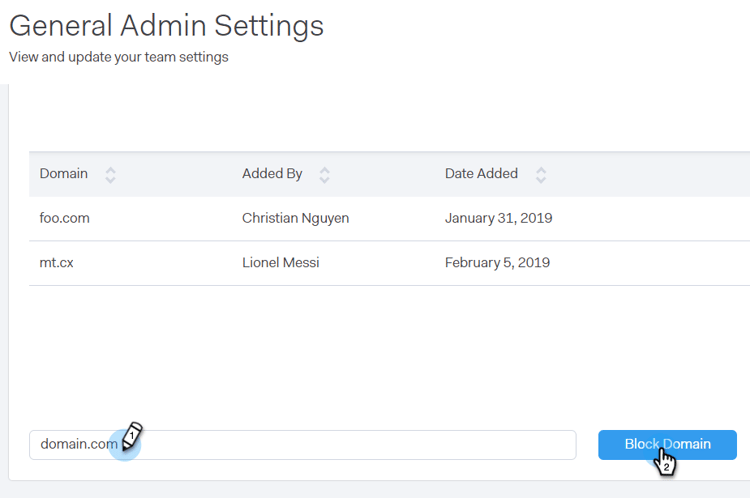Sort the table by Domain column arrows

(x=110, y=174)
